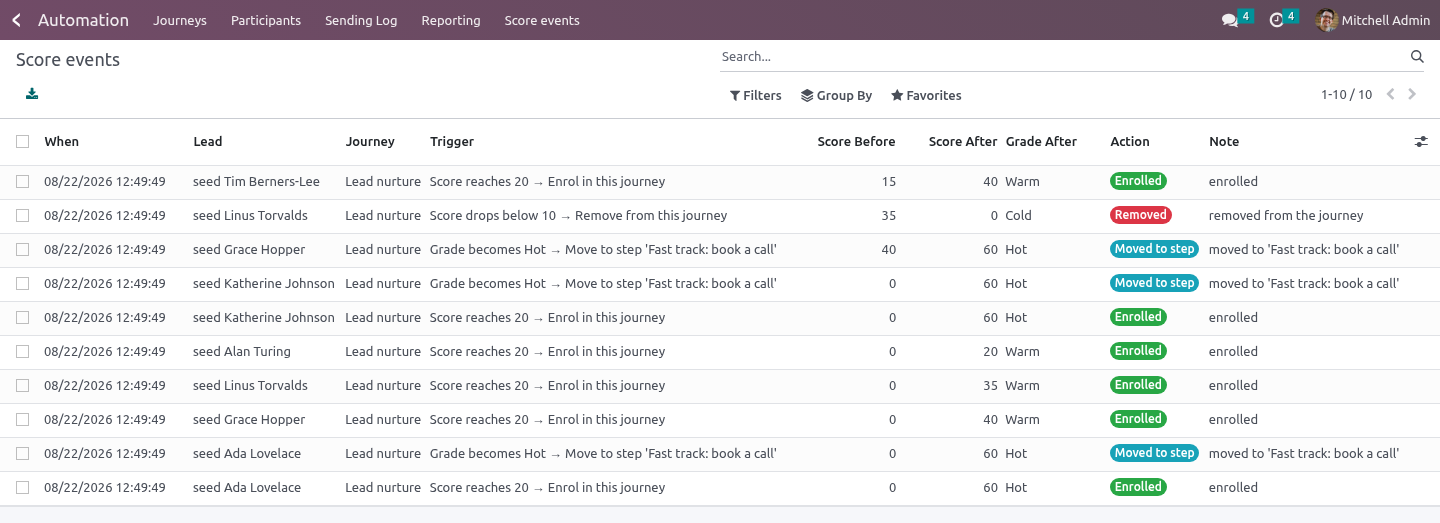Tick checkbox for Ada Lovelace Moved to step row

click(x=22, y=454)
